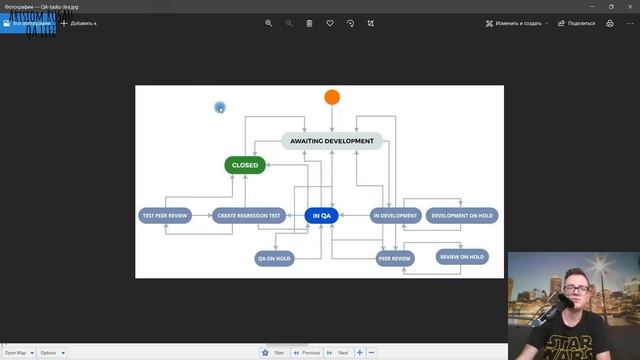Image resolution: width=640 pixels, height=360 pixels.
Task: Add photo to favorites with heart icon
Action: 330,23
